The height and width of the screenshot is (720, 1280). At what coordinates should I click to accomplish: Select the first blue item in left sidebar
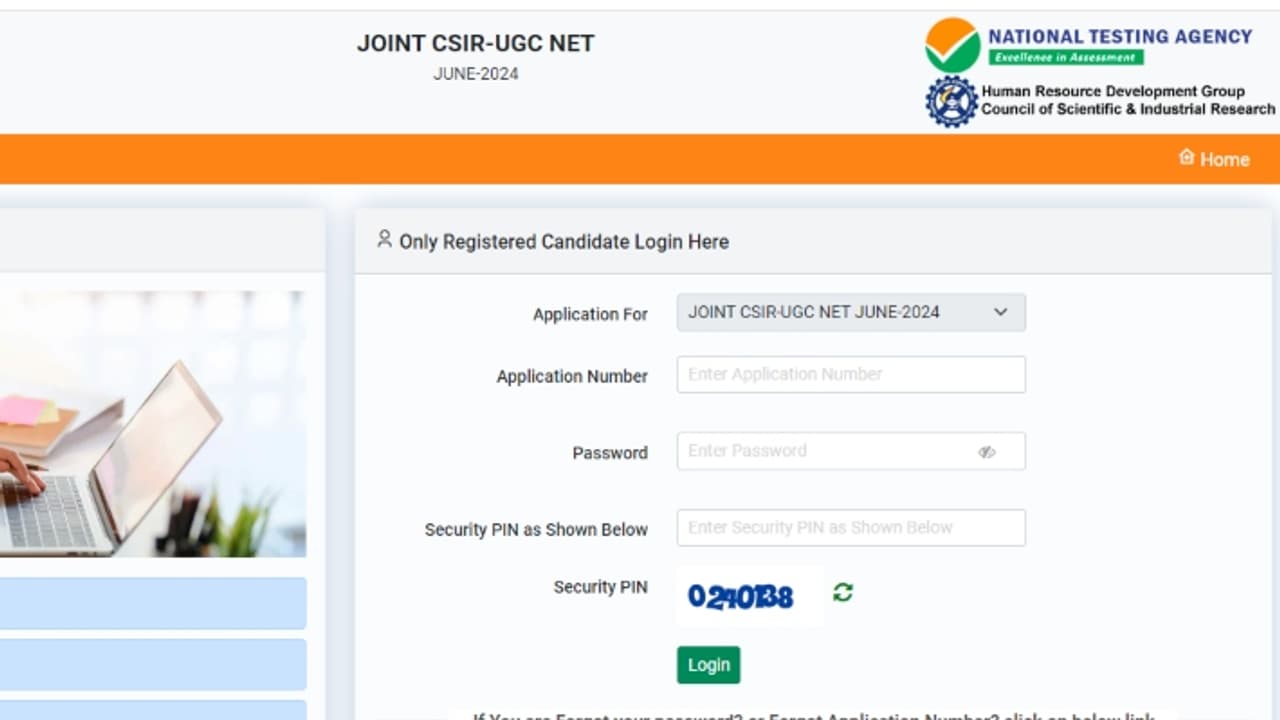tap(150, 604)
